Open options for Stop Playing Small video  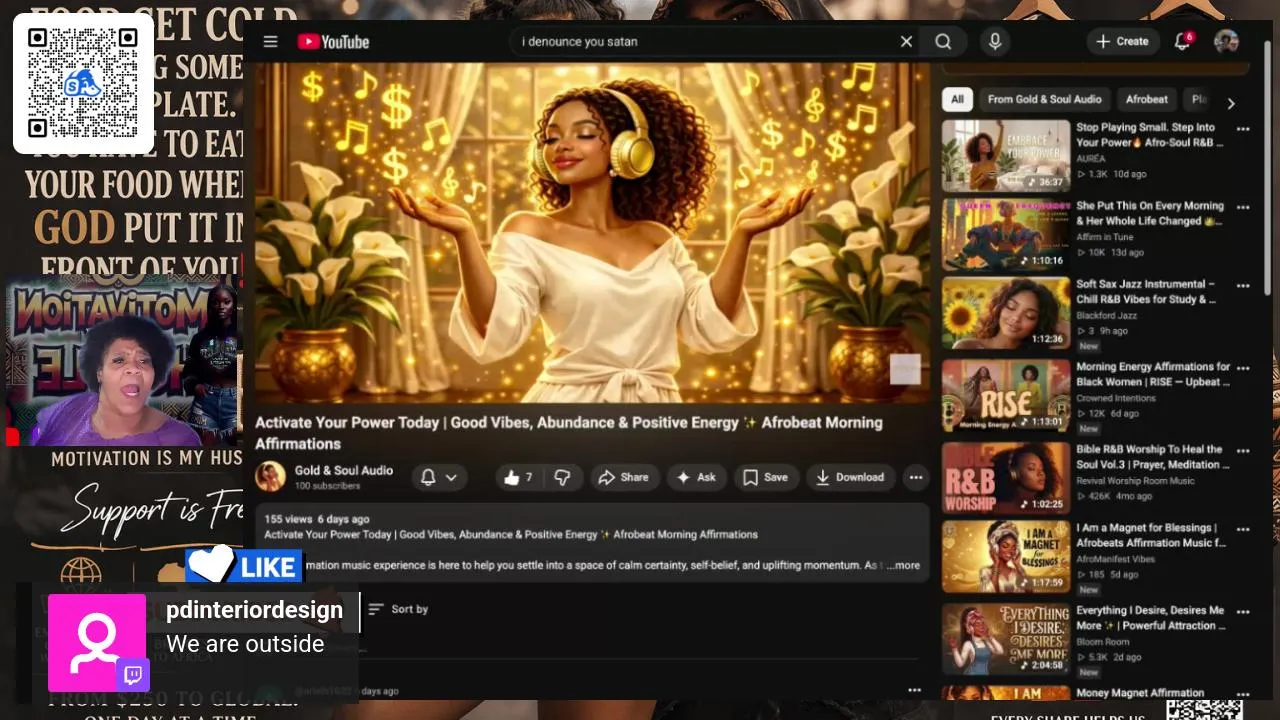1243,129
